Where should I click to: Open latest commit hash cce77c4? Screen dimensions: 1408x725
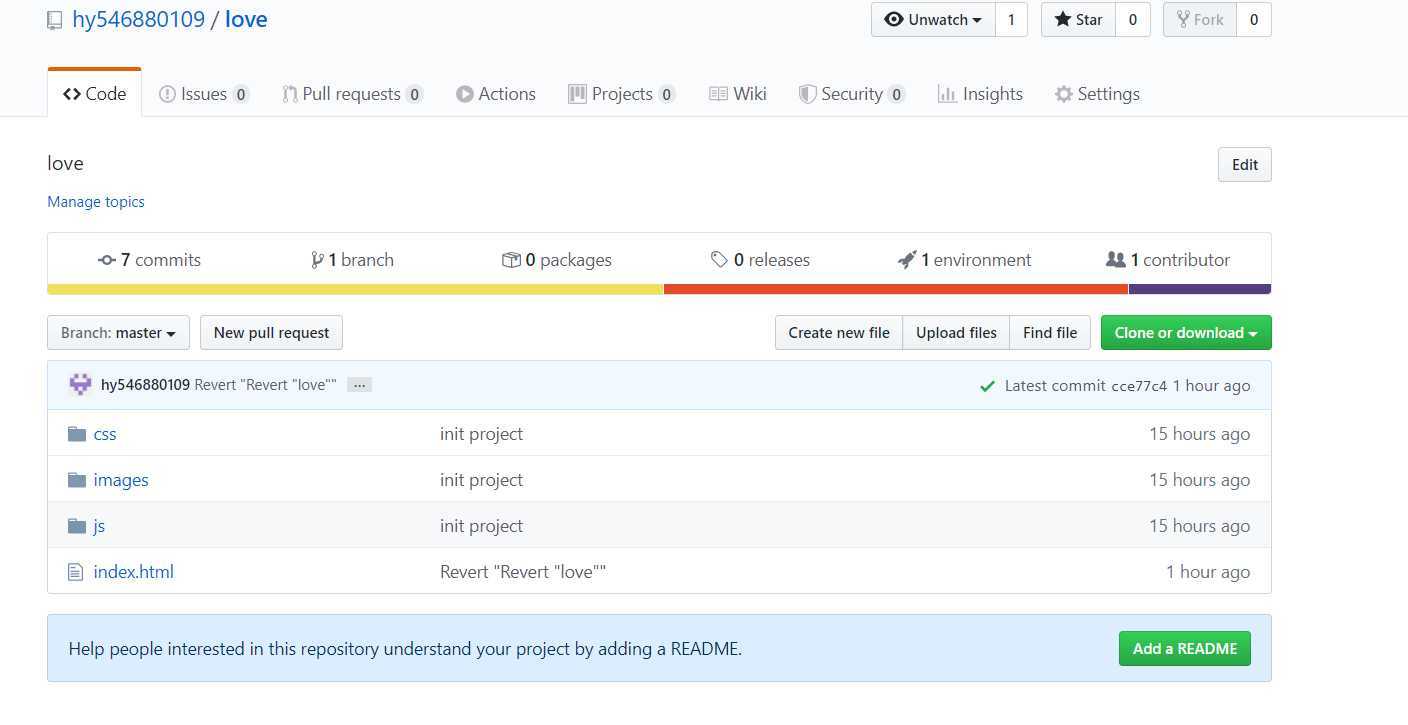click(x=1139, y=386)
